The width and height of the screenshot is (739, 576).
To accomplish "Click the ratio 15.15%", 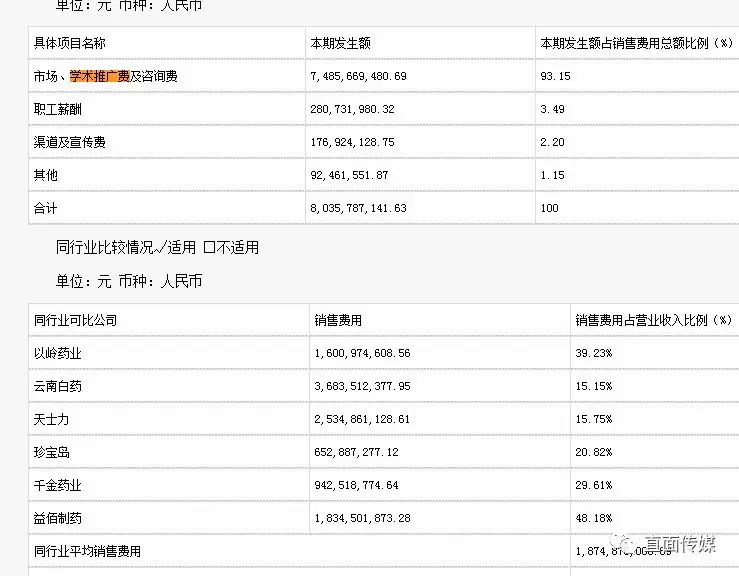I will (593, 387).
